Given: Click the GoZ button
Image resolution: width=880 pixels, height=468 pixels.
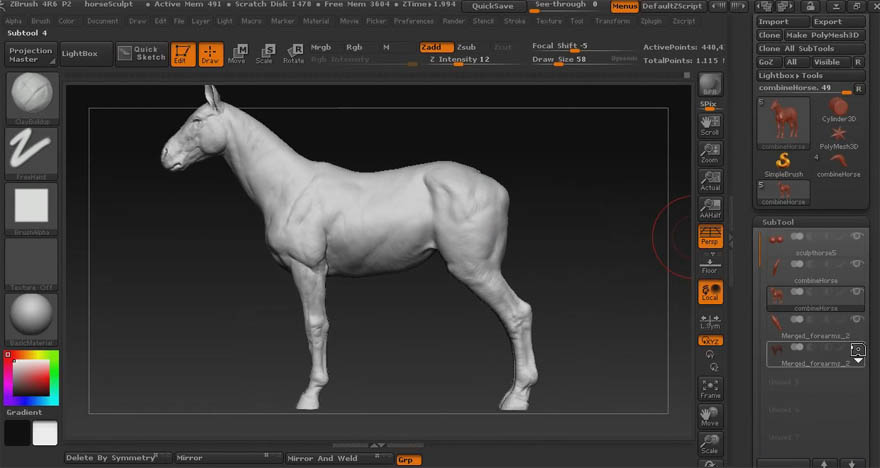Looking at the screenshot, I should coord(767,62).
